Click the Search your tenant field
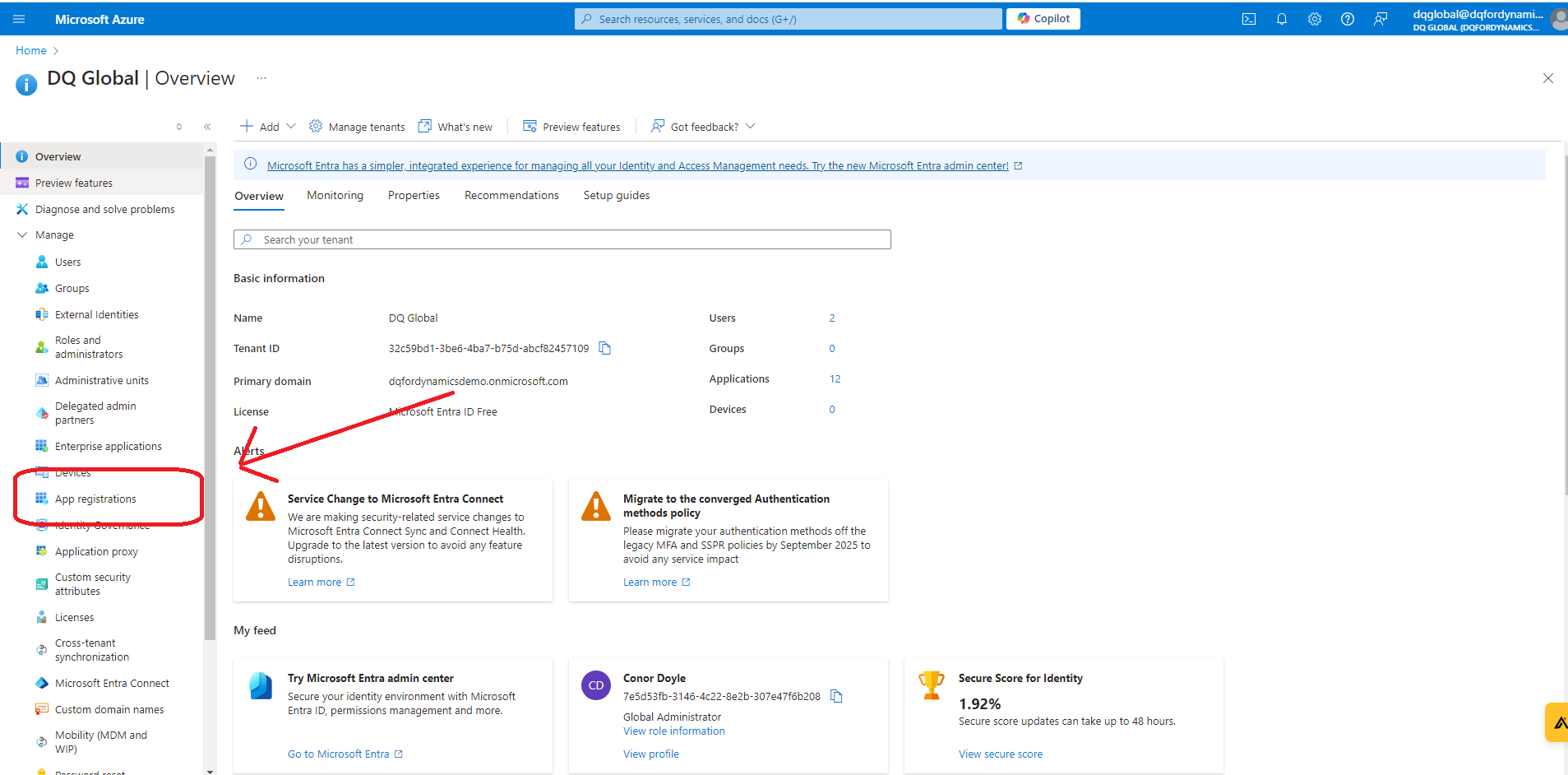 tap(562, 239)
